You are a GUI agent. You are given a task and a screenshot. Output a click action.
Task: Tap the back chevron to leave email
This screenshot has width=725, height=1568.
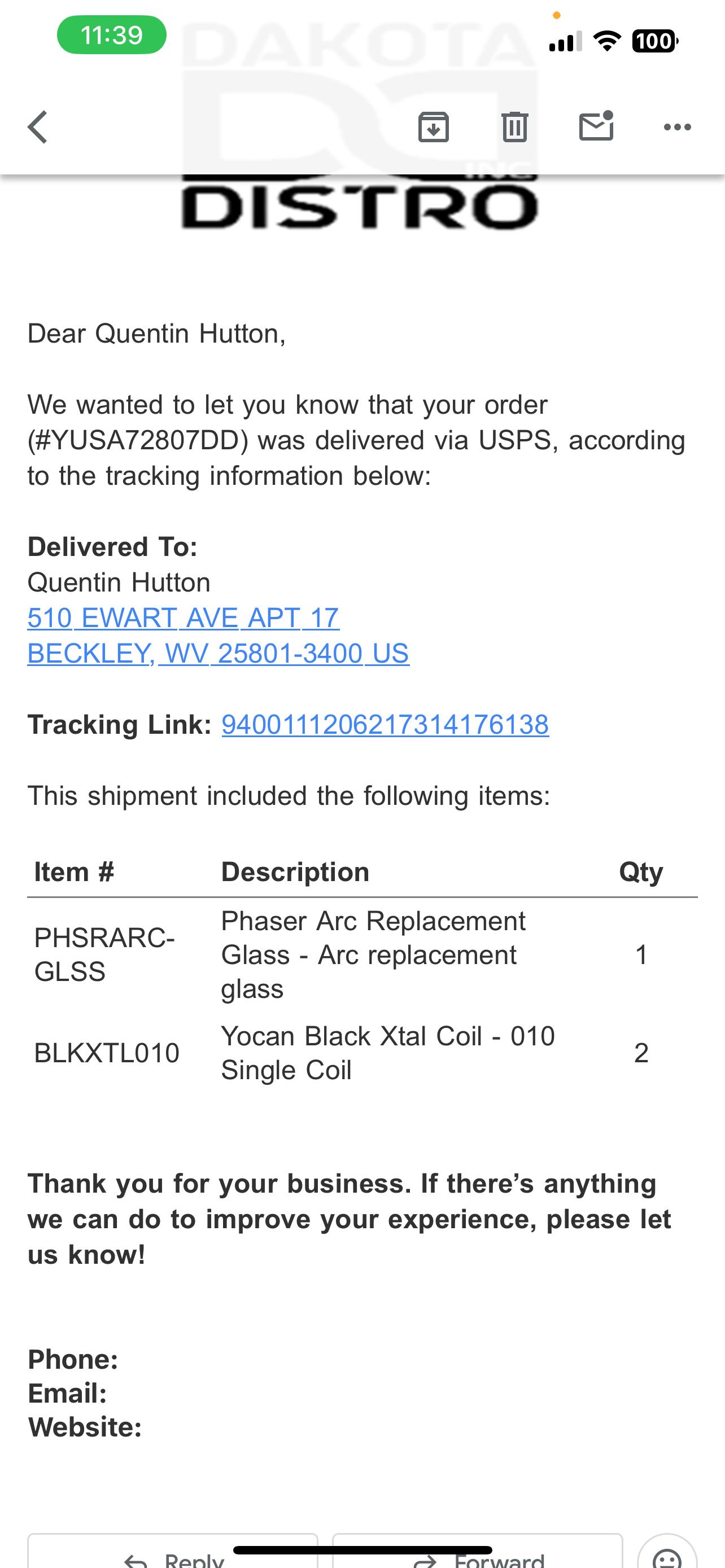click(38, 127)
